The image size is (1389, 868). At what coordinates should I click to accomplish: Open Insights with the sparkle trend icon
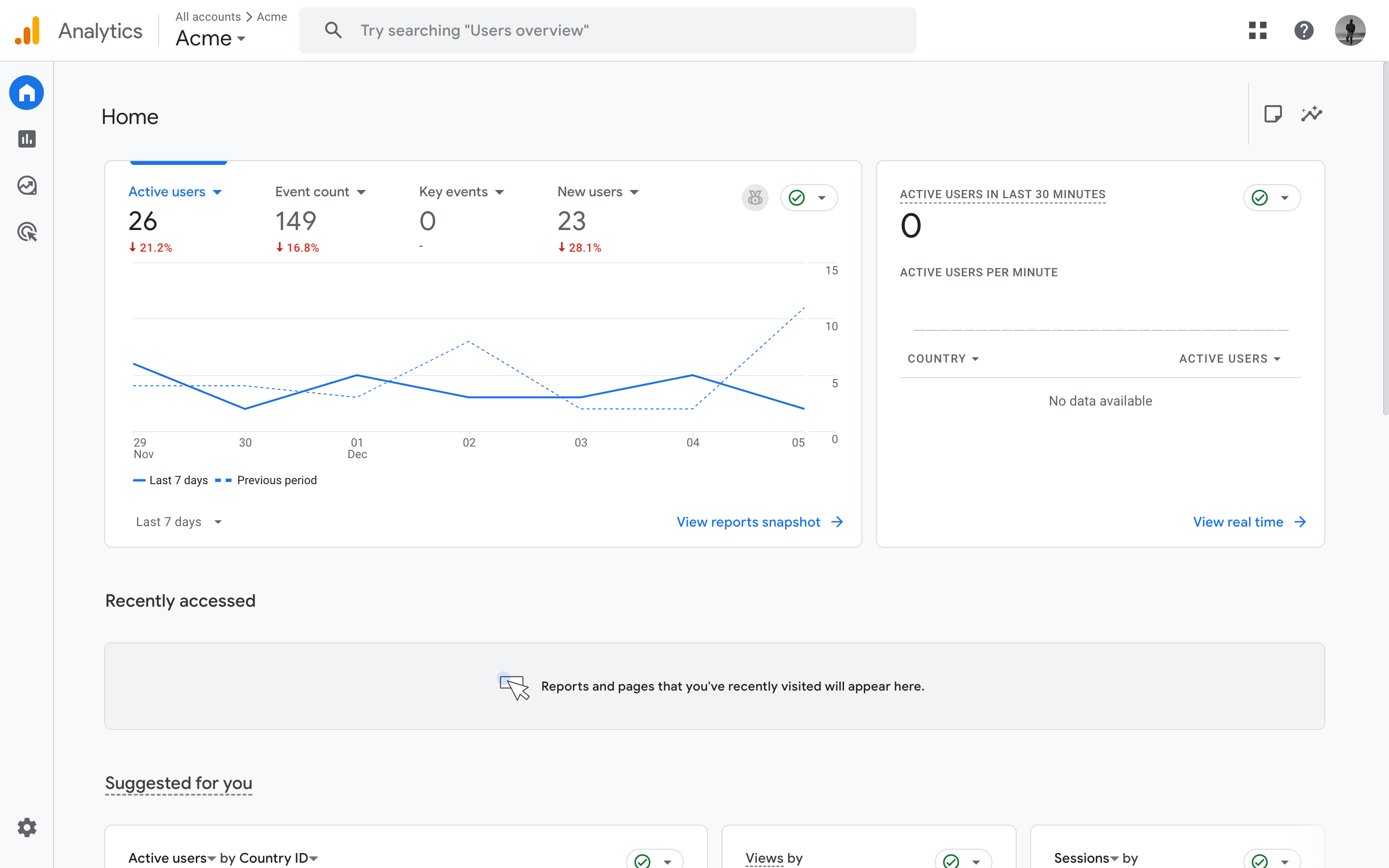point(1311,114)
